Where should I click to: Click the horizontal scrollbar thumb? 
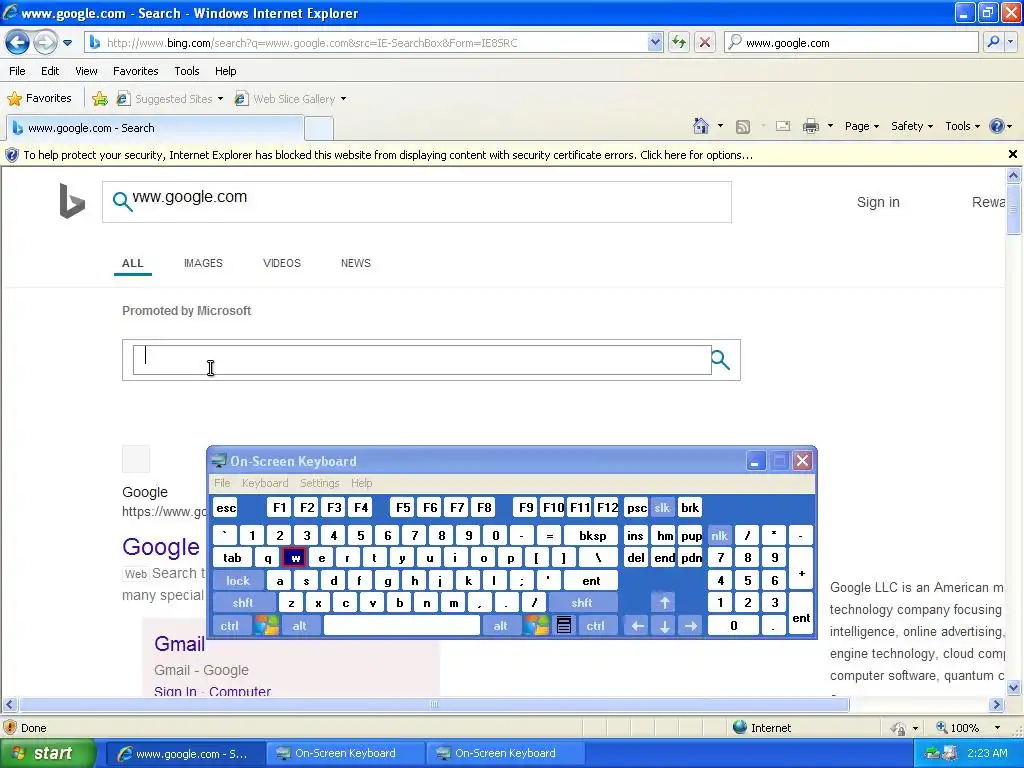tap(434, 705)
